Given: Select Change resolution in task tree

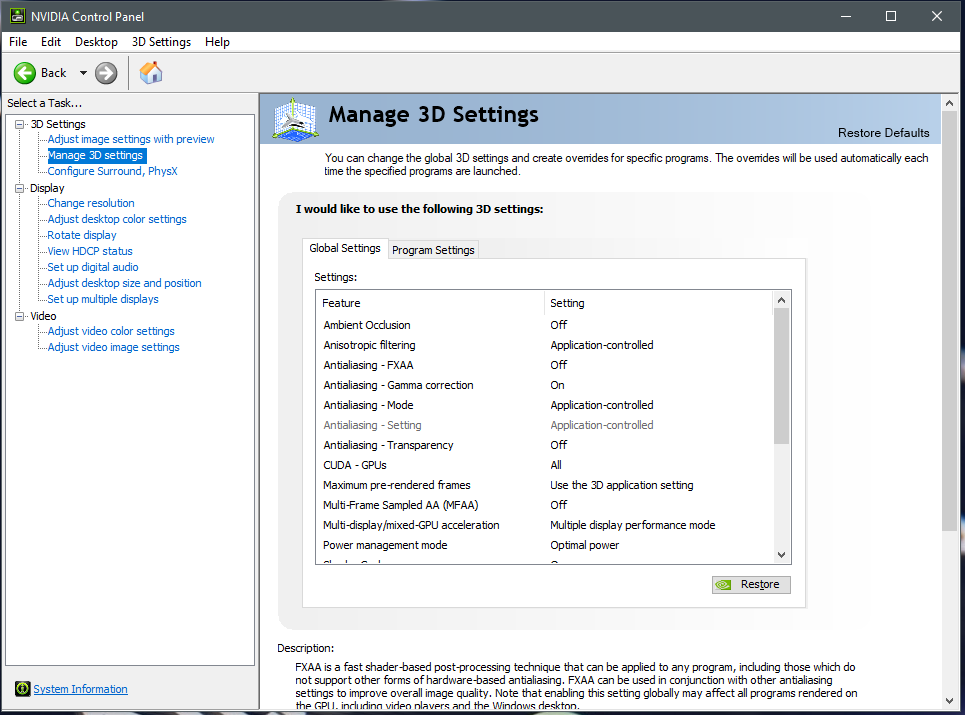Looking at the screenshot, I should coord(91,203).
